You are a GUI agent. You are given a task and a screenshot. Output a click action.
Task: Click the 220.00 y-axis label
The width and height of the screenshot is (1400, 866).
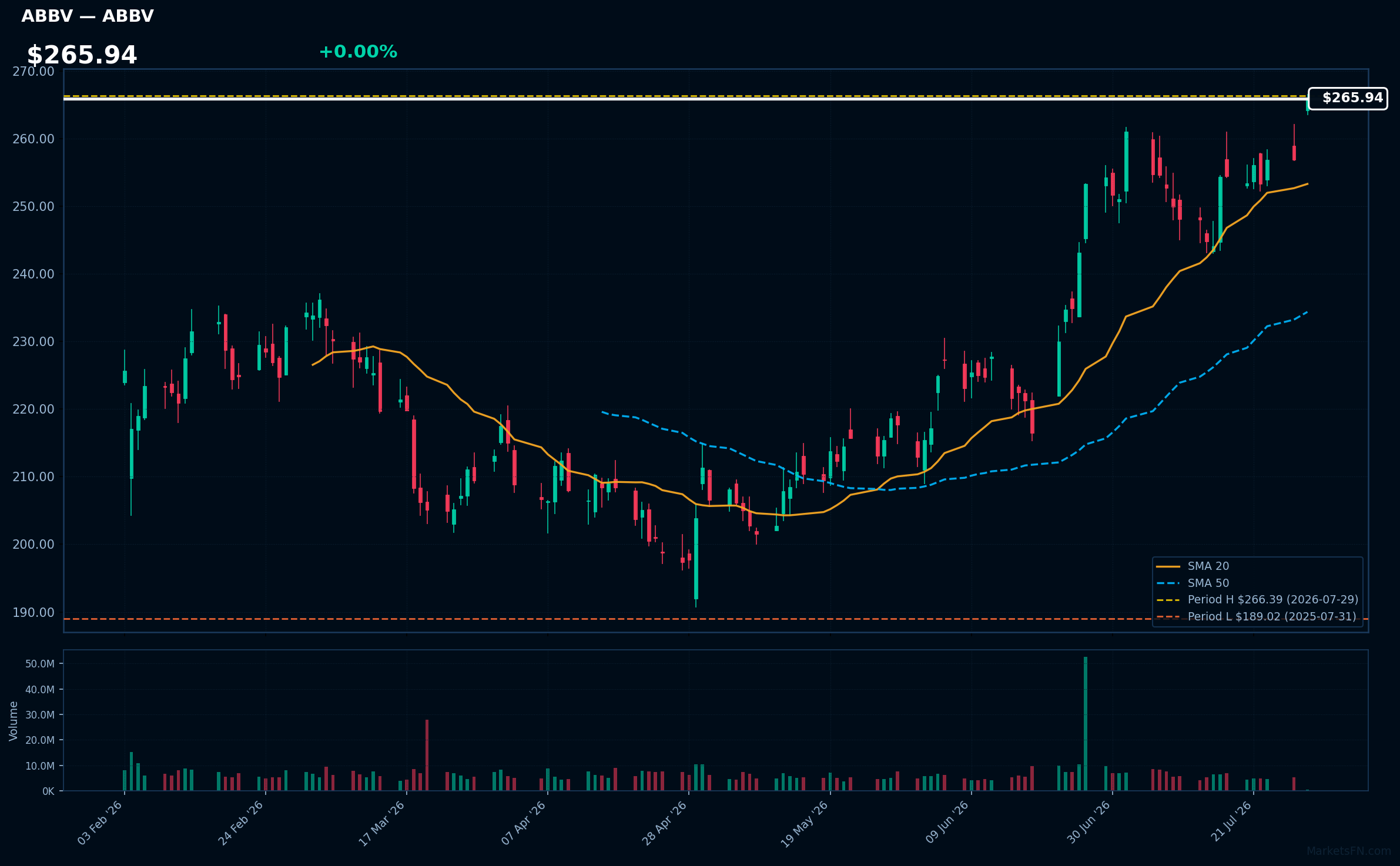pos(34,409)
